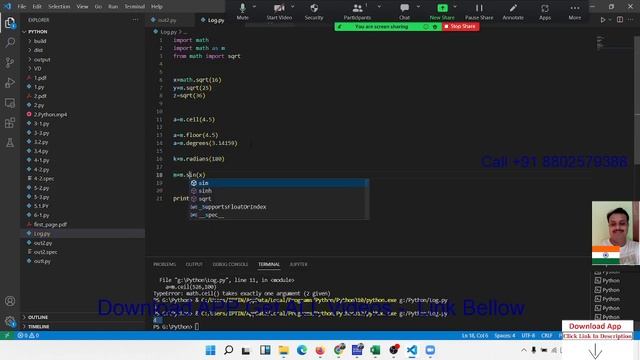The width and height of the screenshot is (640, 360).
Task: Pause Share in Zoom toolbar
Action: click(479, 11)
